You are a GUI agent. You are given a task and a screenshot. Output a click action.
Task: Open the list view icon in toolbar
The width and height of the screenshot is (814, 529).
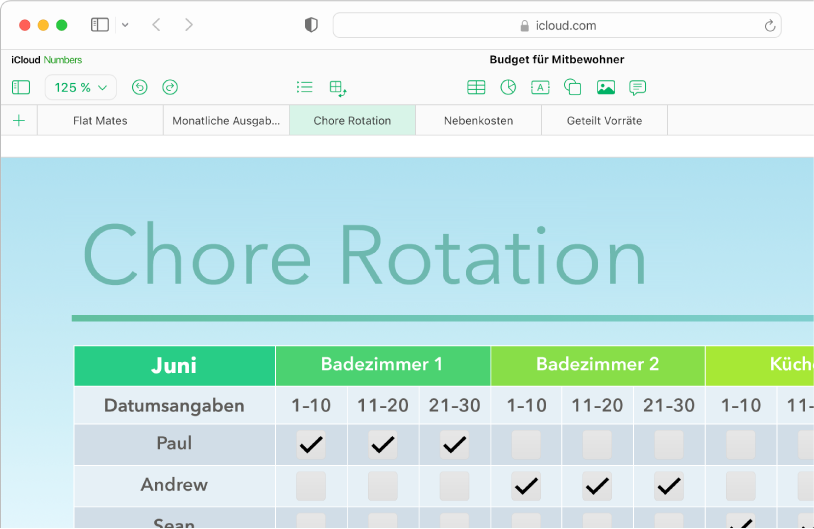point(305,87)
